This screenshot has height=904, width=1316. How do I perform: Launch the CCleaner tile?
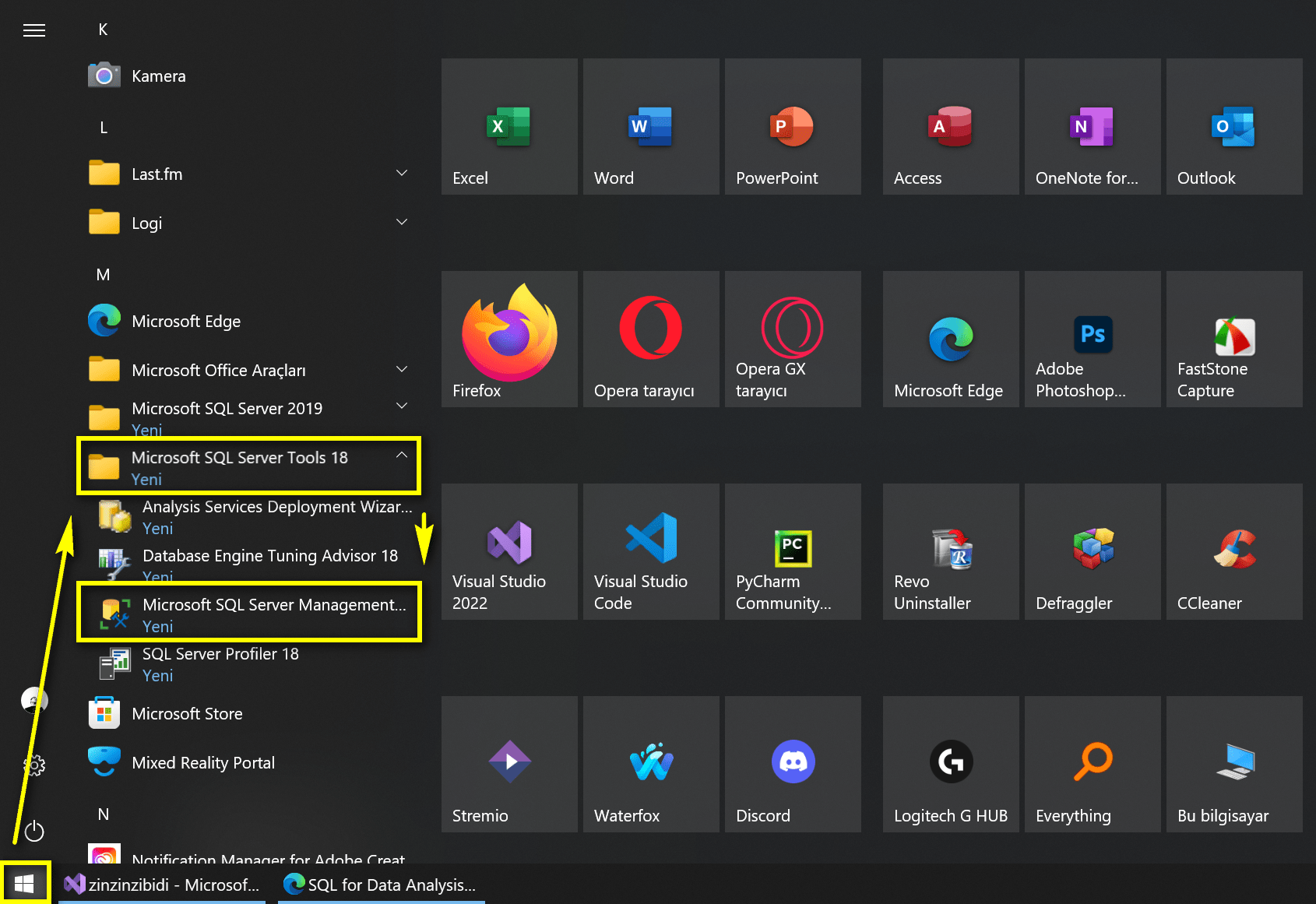[1234, 551]
